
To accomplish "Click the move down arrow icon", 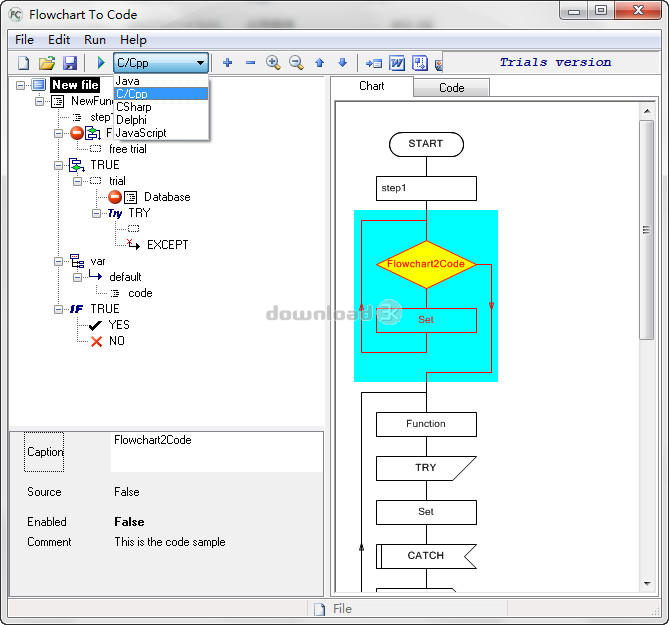I will [343, 63].
